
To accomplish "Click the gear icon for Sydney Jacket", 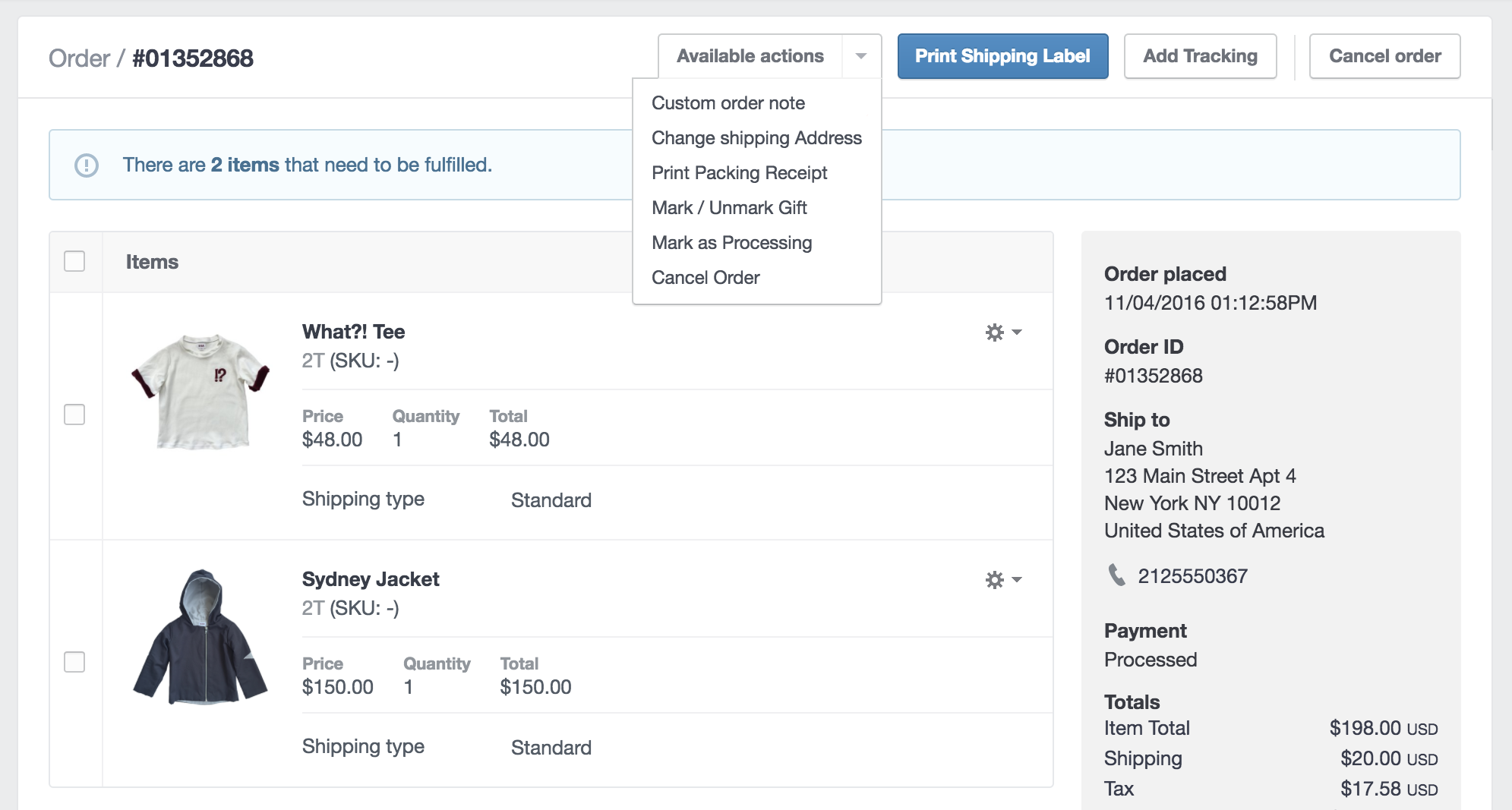I will click(x=994, y=580).
